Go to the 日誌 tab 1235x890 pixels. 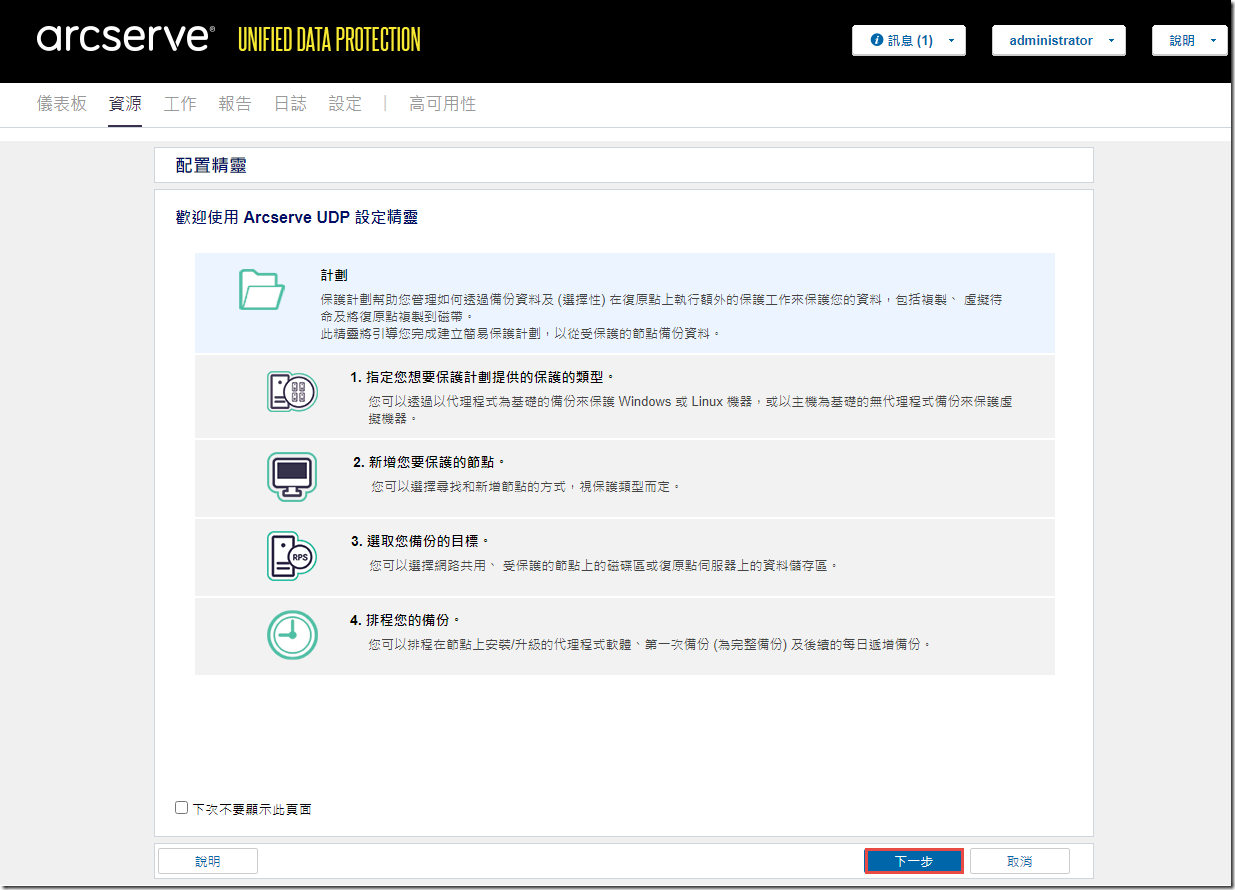tap(290, 104)
